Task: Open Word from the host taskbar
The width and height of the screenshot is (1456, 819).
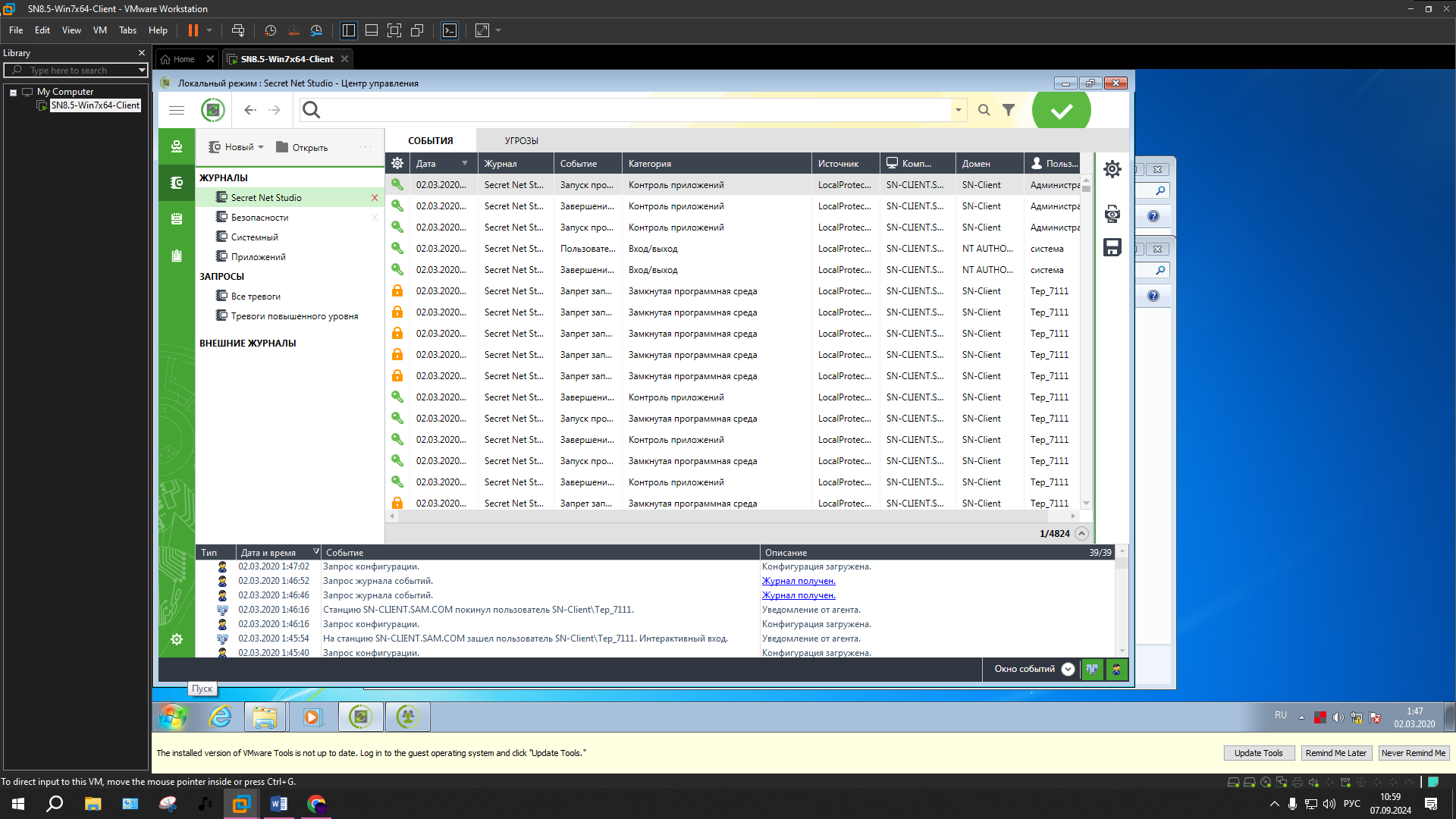Action: click(278, 804)
